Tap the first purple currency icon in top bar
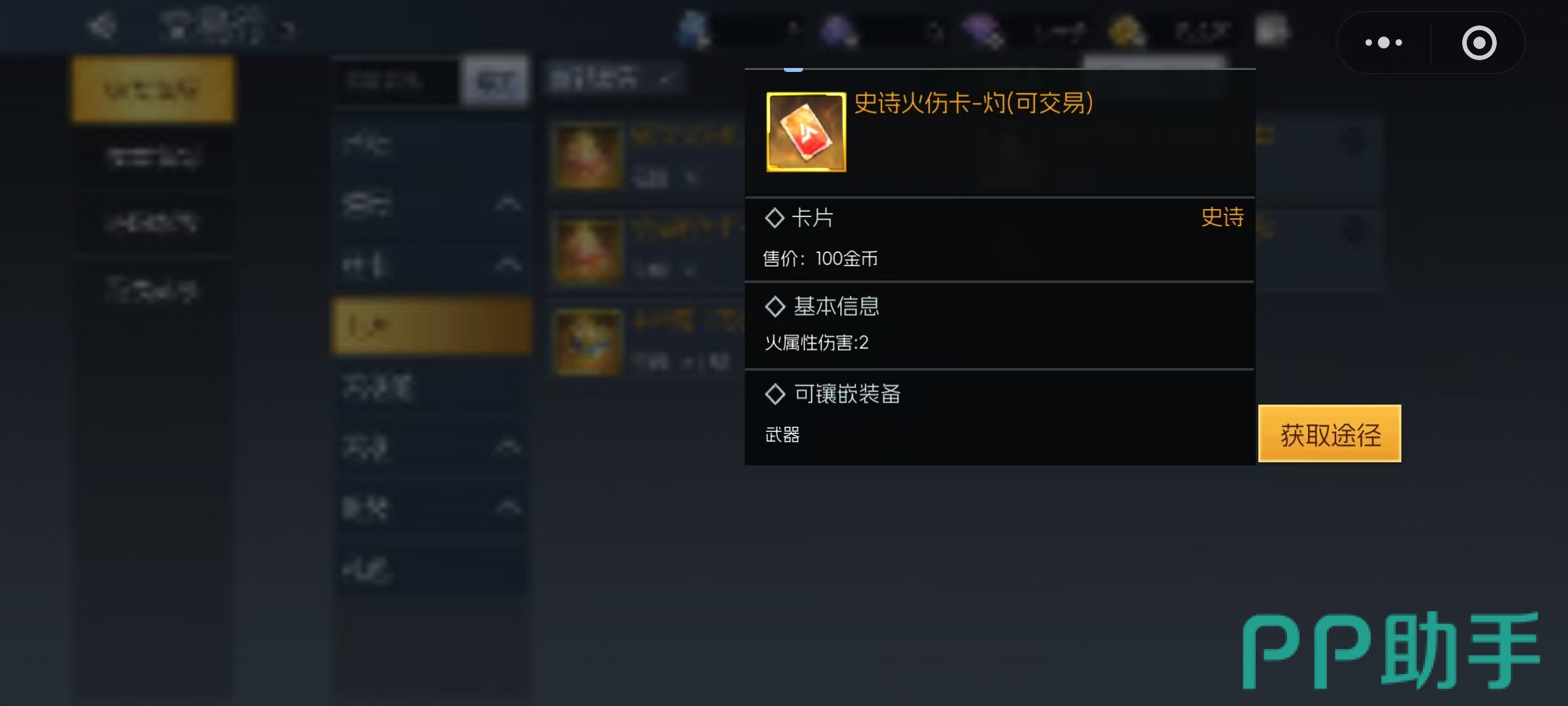Image resolution: width=1568 pixels, height=706 pixels. click(x=839, y=31)
